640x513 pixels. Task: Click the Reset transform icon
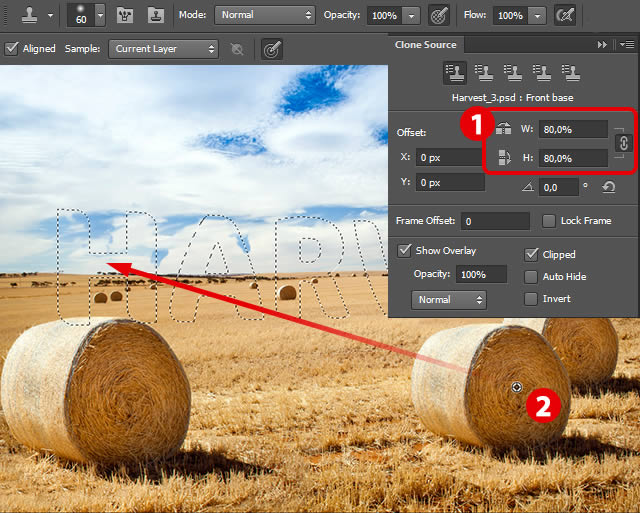pos(608,187)
